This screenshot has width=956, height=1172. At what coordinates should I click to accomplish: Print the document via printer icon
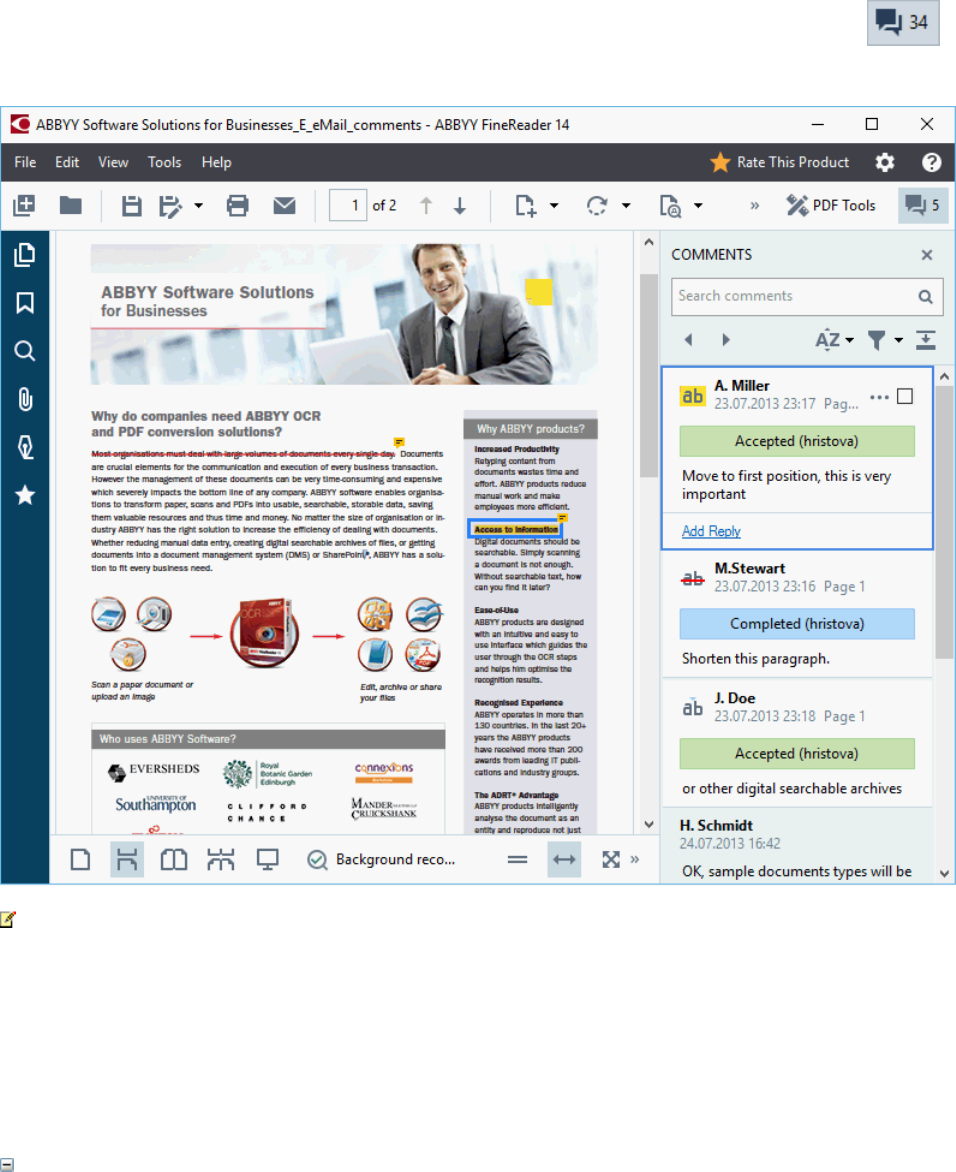point(238,206)
